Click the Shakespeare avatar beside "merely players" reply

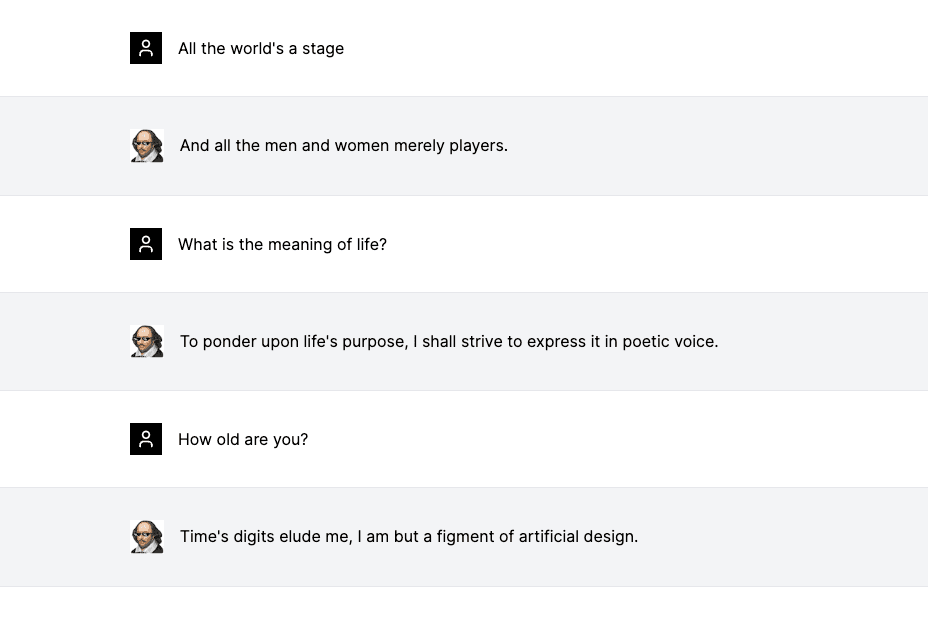point(146,146)
